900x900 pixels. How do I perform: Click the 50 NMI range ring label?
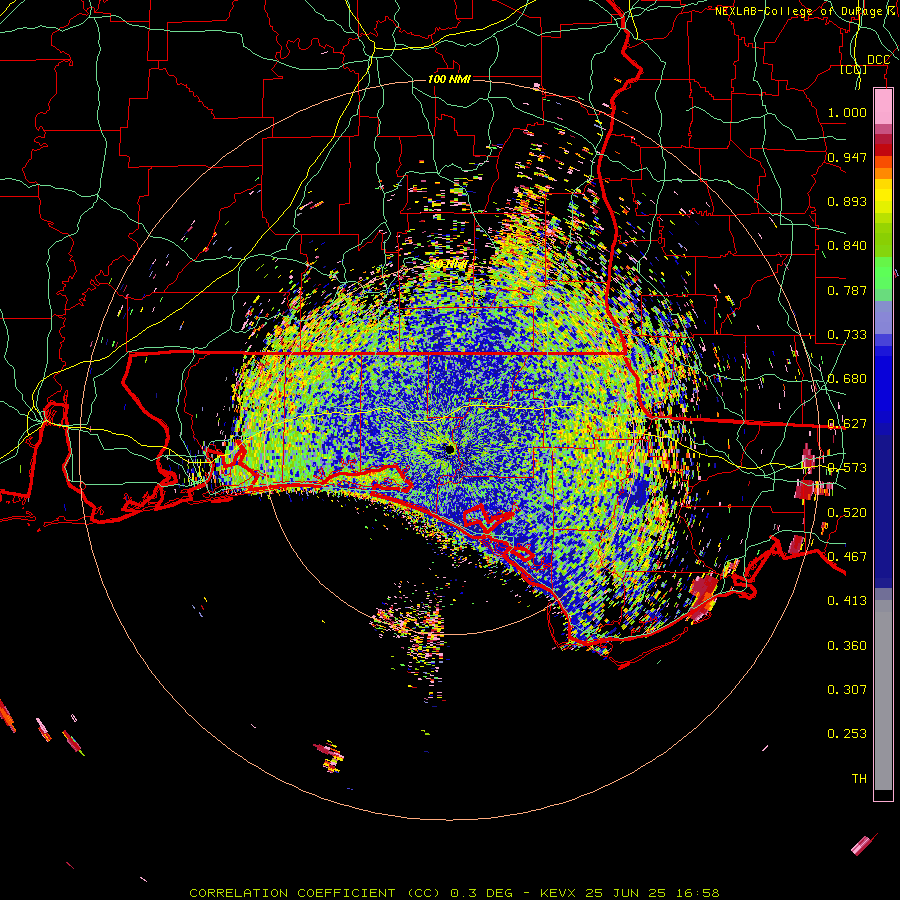pos(449,265)
